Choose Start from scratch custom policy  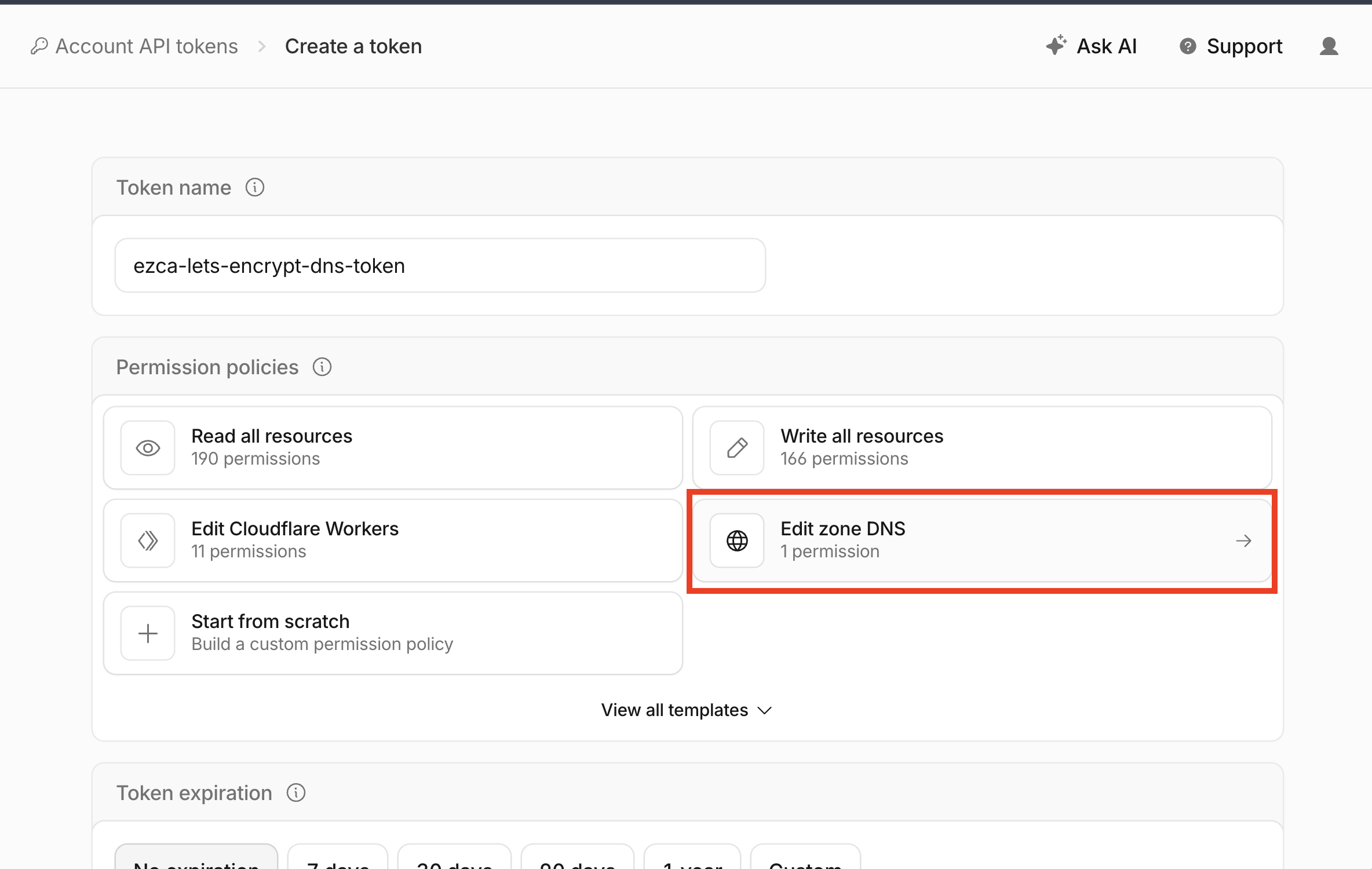coord(393,633)
